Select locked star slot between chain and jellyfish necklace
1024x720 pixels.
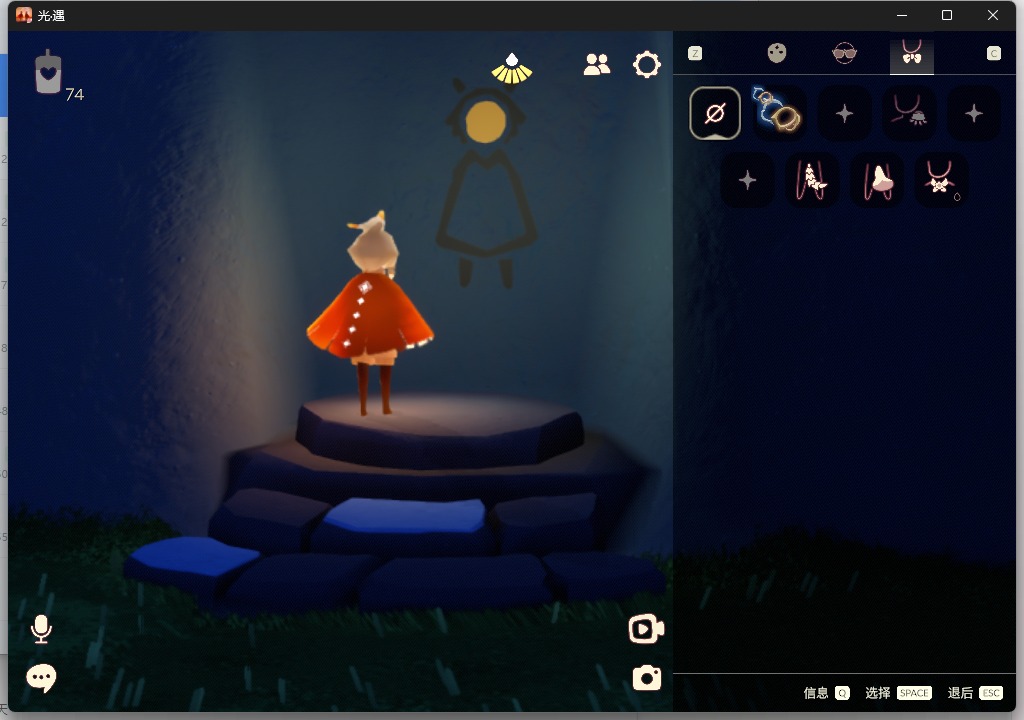click(844, 114)
